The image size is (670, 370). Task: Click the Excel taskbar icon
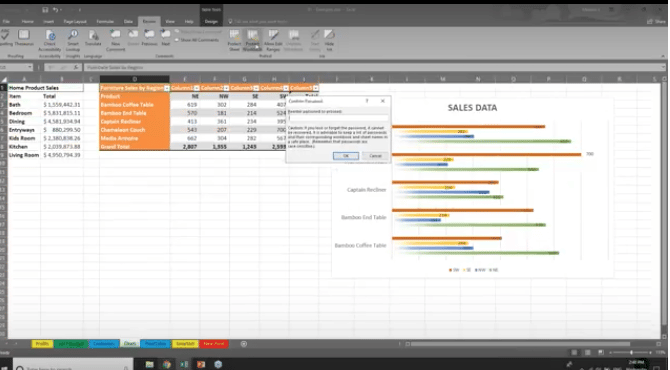pos(184,364)
